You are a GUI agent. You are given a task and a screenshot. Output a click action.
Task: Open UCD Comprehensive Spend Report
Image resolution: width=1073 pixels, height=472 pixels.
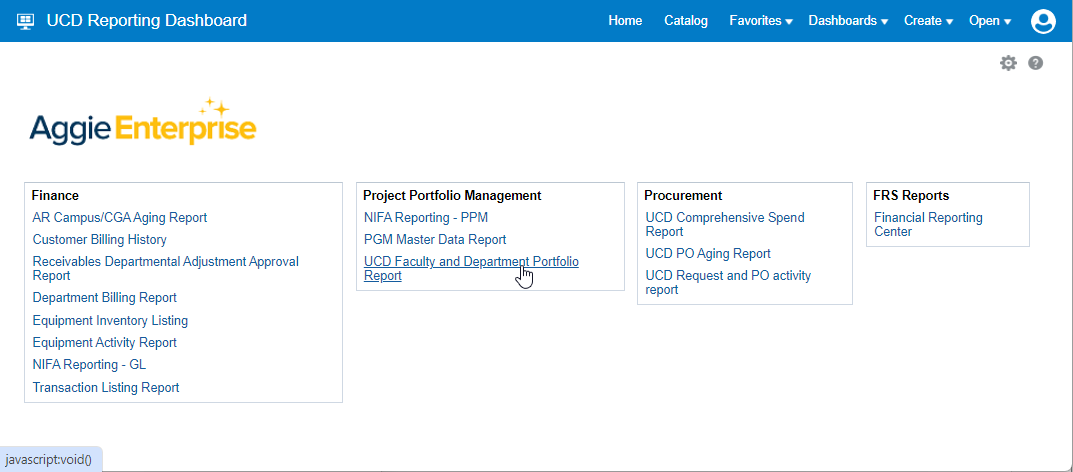725,224
